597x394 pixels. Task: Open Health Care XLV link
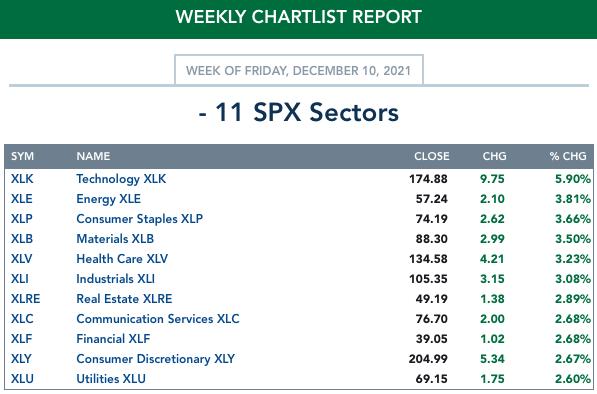[122, 259]
